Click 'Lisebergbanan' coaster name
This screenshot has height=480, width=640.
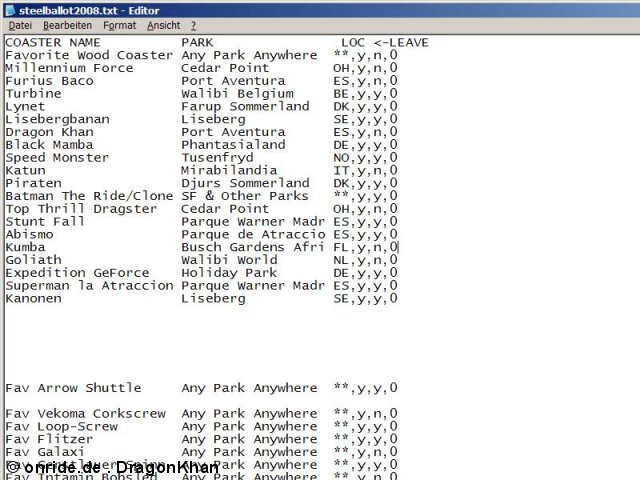(58, 119)
